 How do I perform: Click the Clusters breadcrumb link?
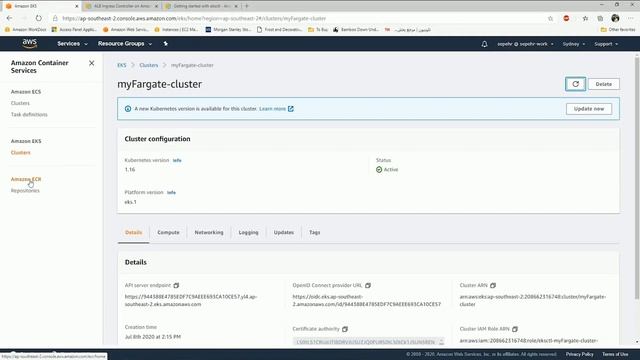149,65
